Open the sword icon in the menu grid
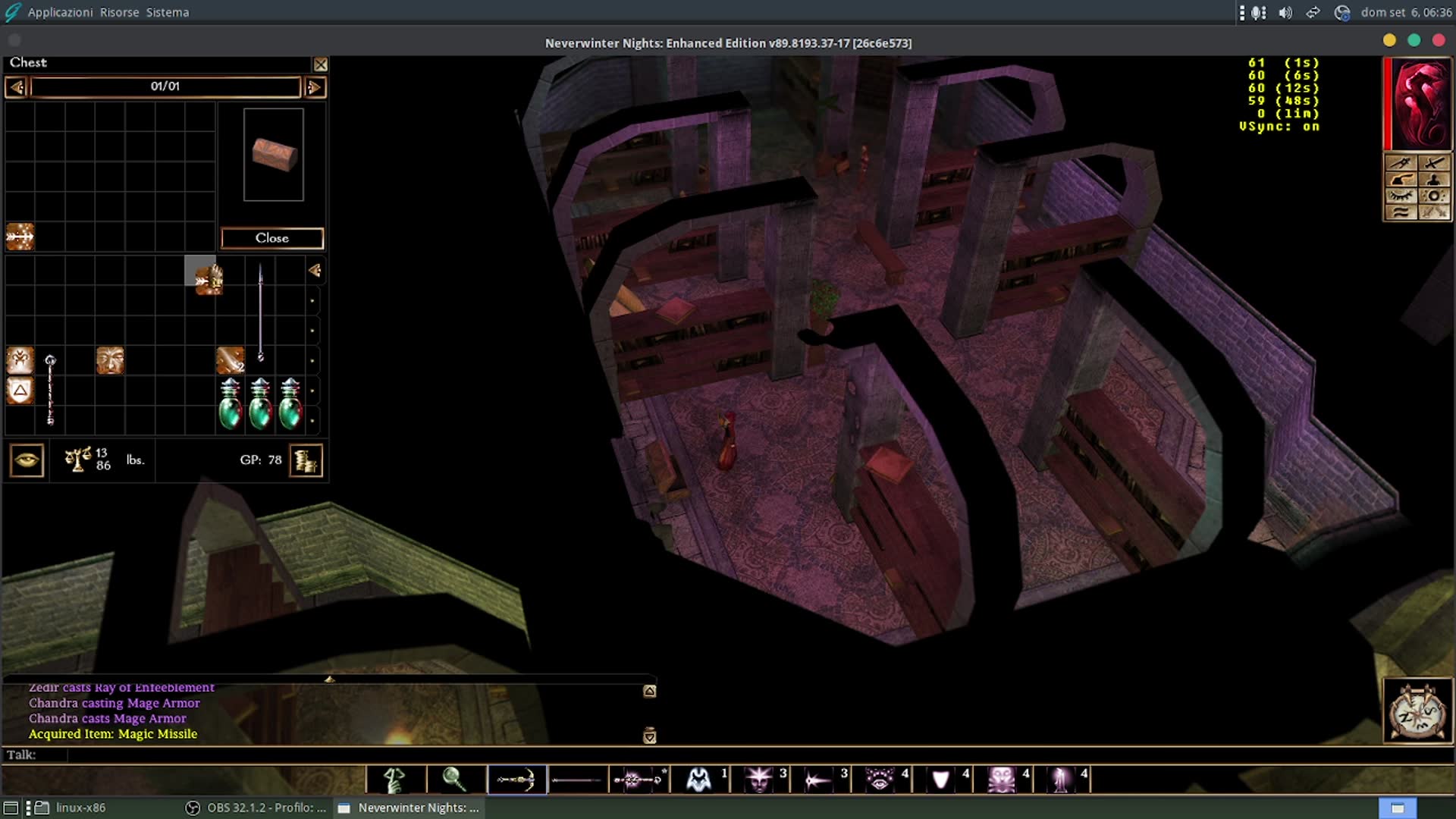 [x=1434, y=162]
